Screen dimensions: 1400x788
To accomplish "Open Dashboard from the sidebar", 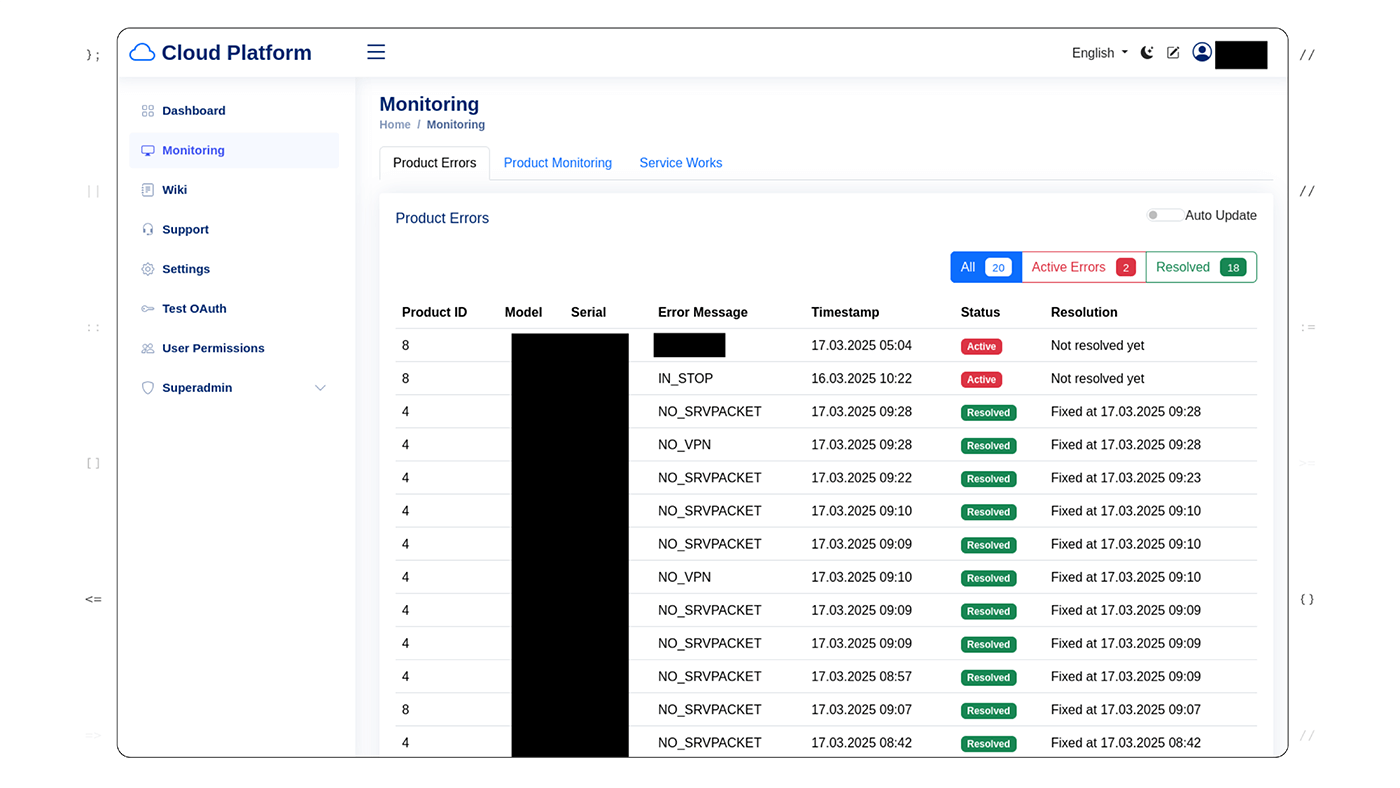I will (x=193, y=111).
